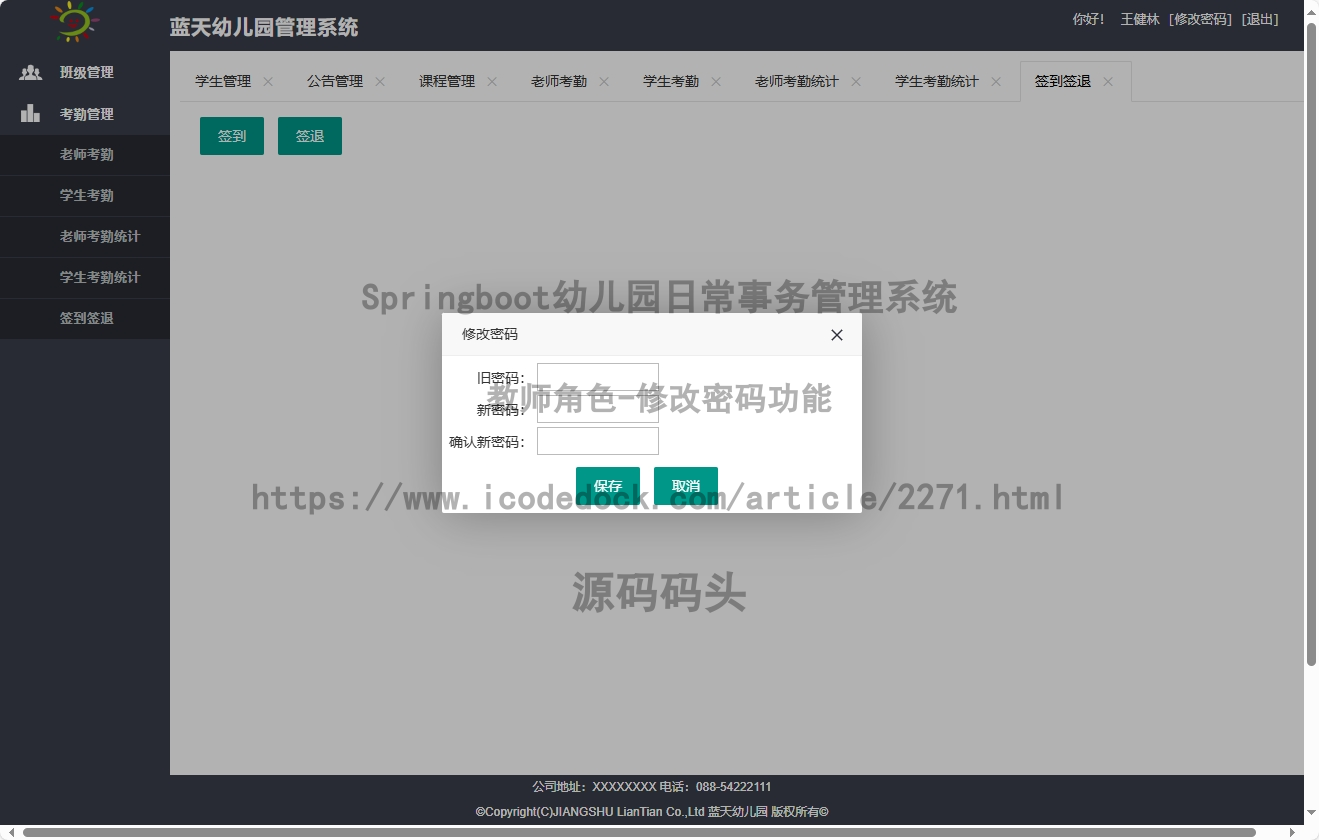
Task: Select the 签到签退 tab
Action: tap(1063, 82)
